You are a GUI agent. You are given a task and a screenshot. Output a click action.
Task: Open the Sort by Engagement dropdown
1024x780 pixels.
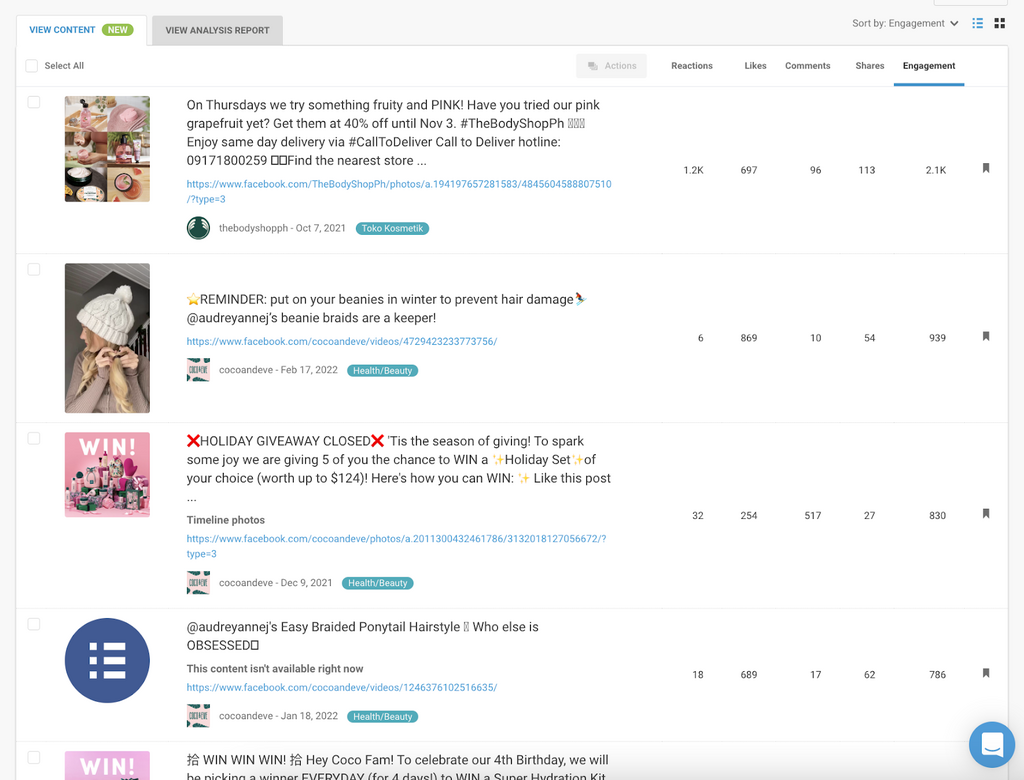(905, 23)
